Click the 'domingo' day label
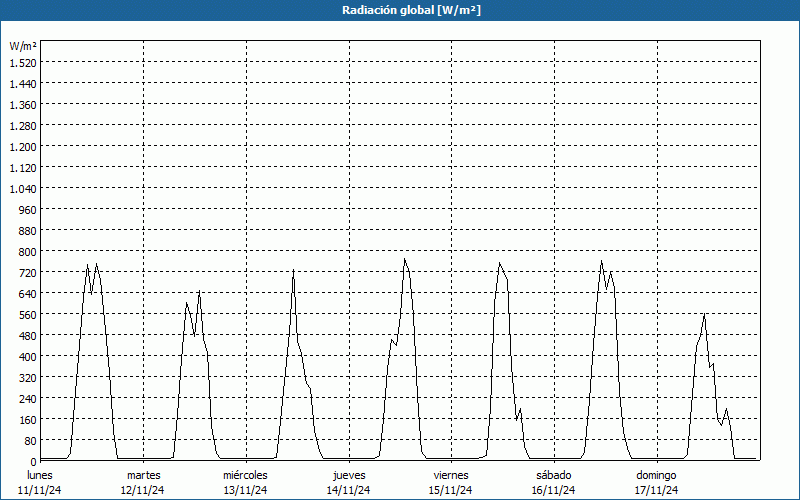This screenshot has width=800, height=500. point(657,475)
